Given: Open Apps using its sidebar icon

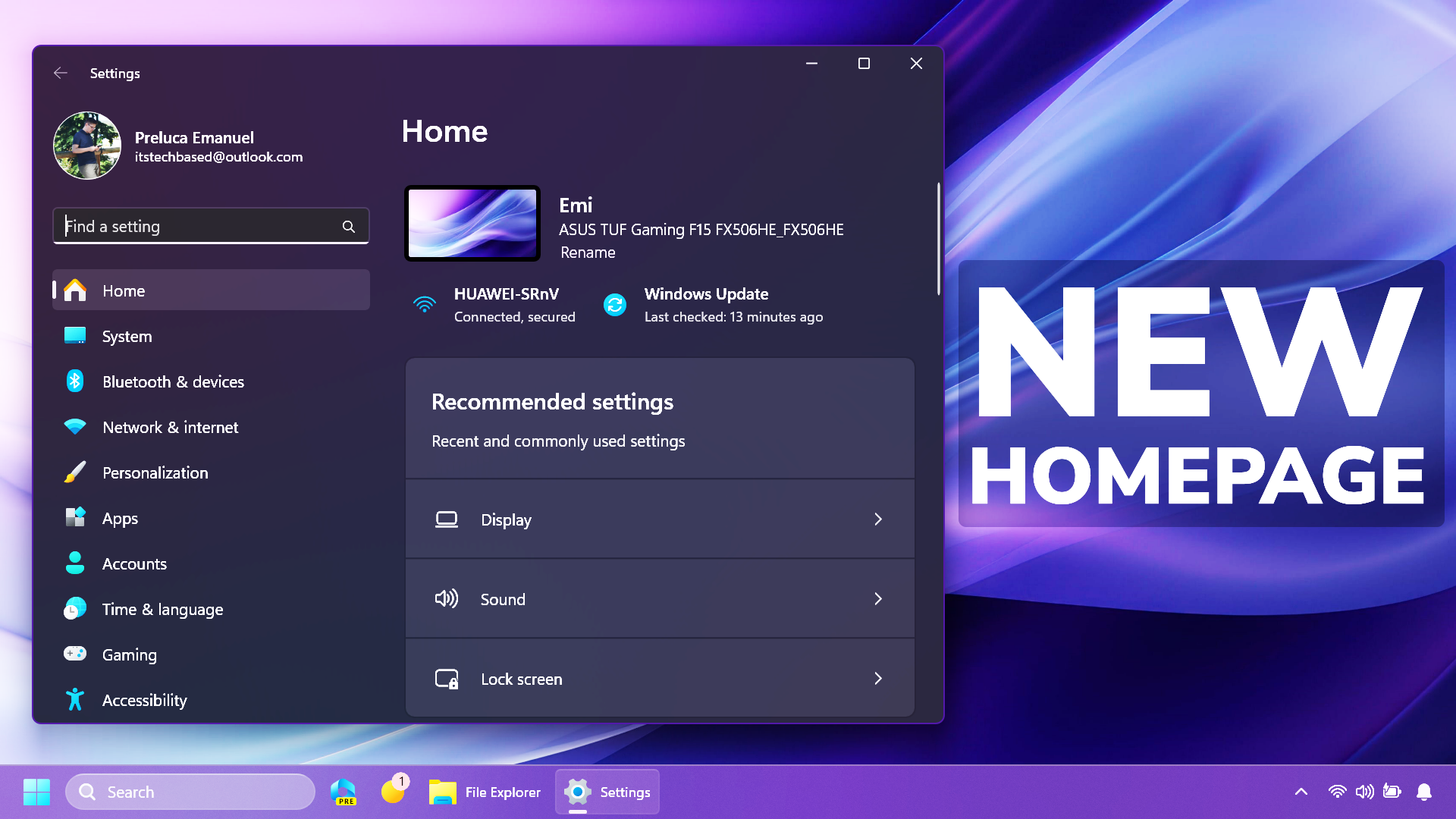Looking at the screenshot, I should [74, 518].
